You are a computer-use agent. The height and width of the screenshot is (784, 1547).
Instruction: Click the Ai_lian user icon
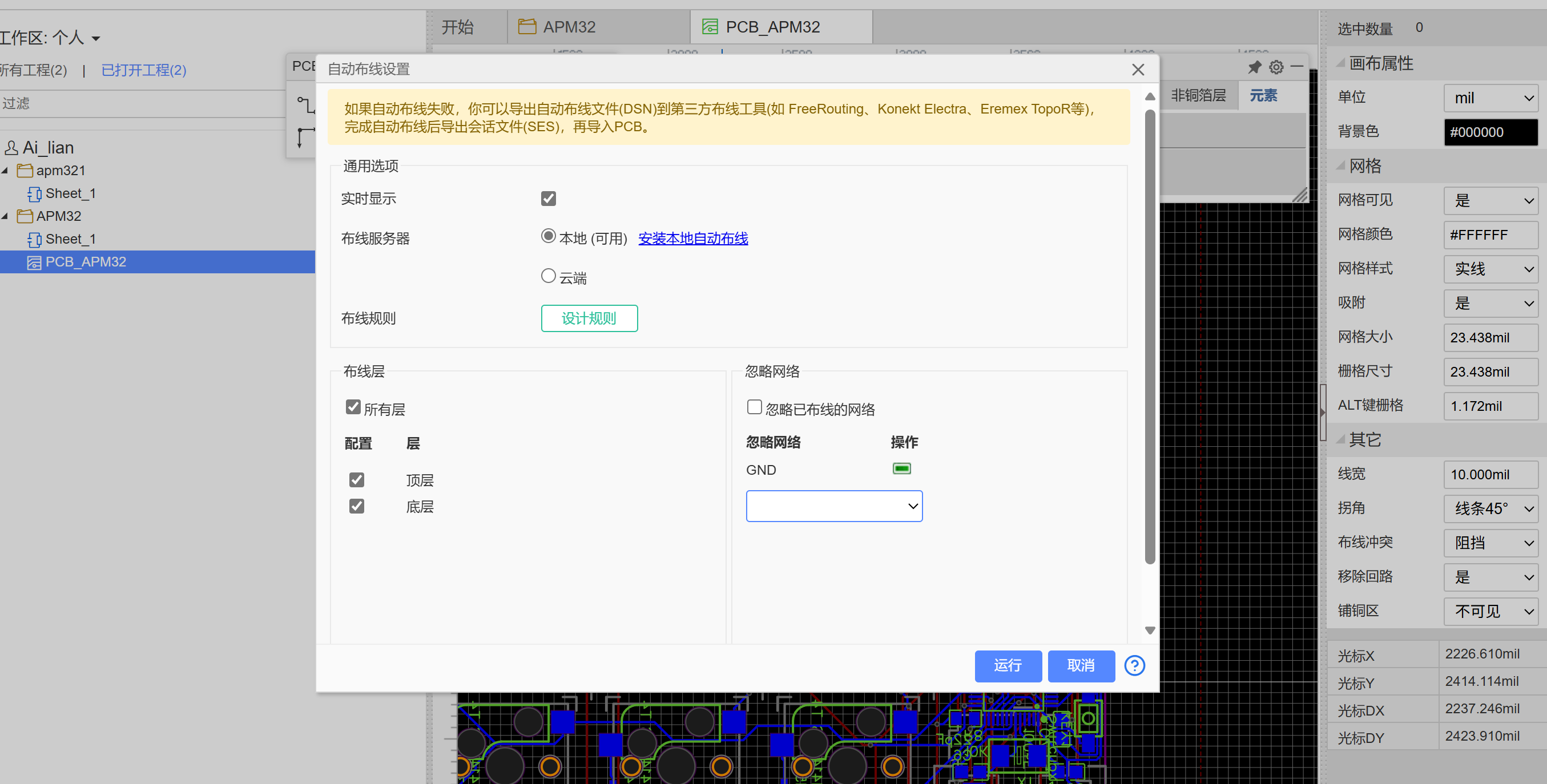click(11, 148)
